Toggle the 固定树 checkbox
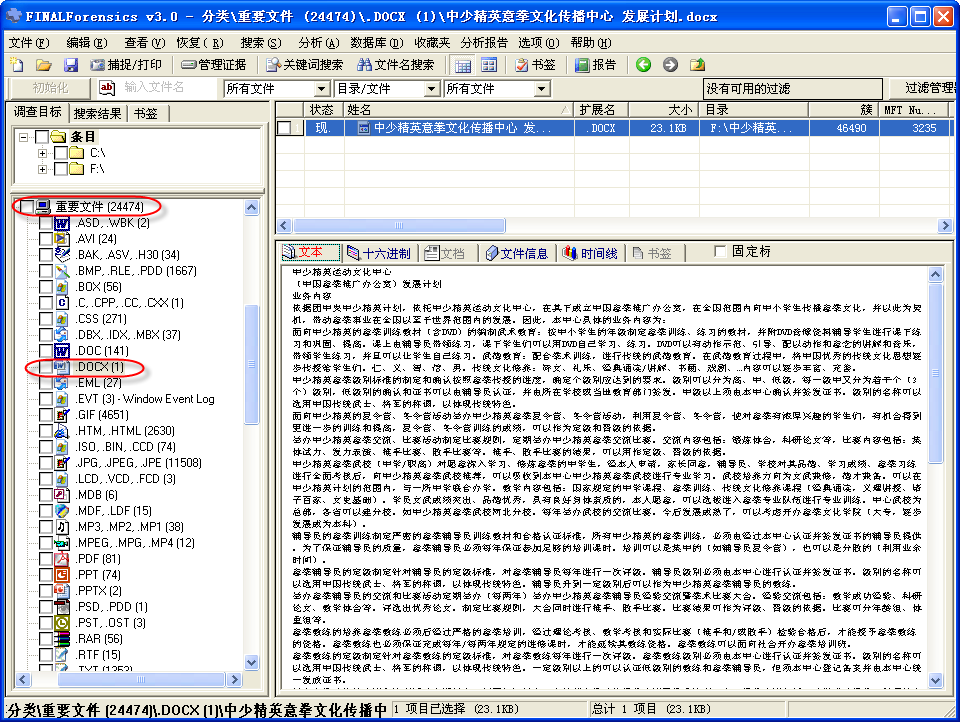This screenshot has width=960, height=722. point(720,252)
